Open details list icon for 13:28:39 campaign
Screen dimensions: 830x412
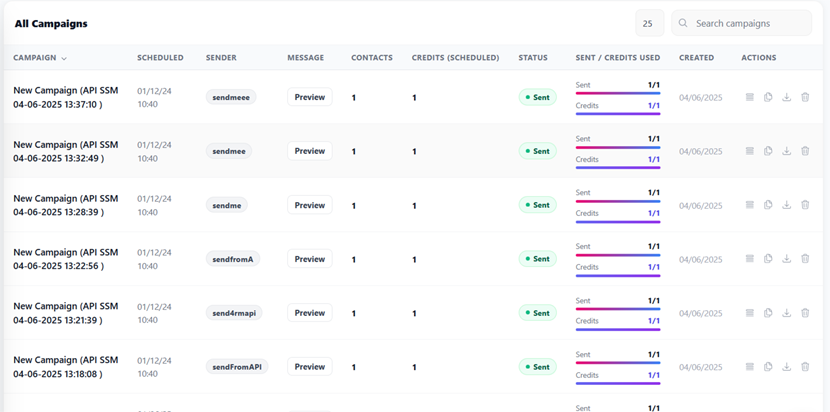click(x=750, y=204)
